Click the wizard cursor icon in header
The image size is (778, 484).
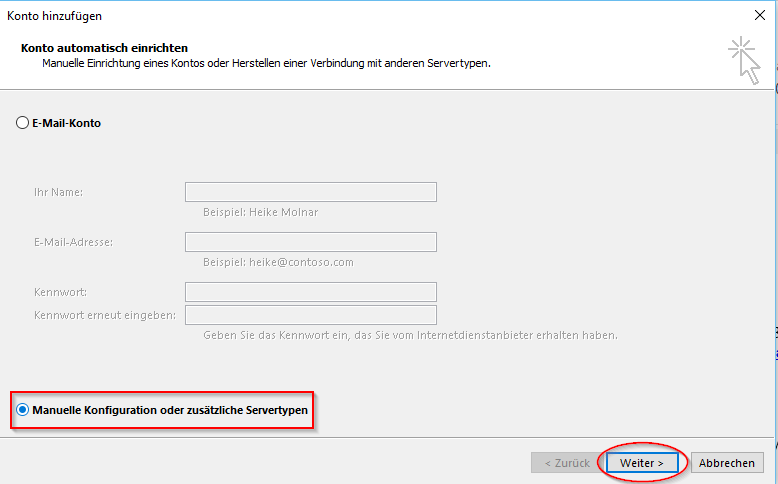coord(744,61)
